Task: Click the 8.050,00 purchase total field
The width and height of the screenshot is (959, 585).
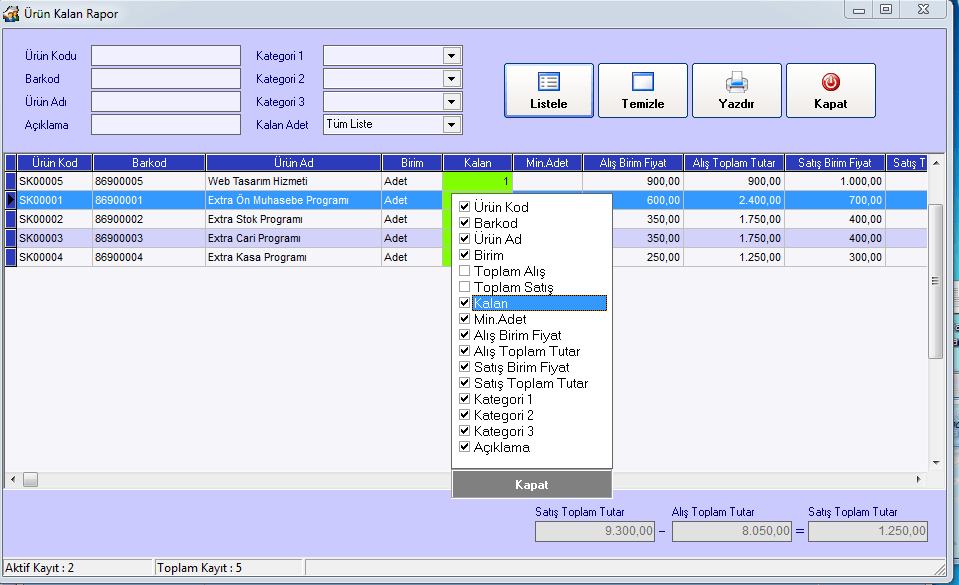Action: click(731, 531)
